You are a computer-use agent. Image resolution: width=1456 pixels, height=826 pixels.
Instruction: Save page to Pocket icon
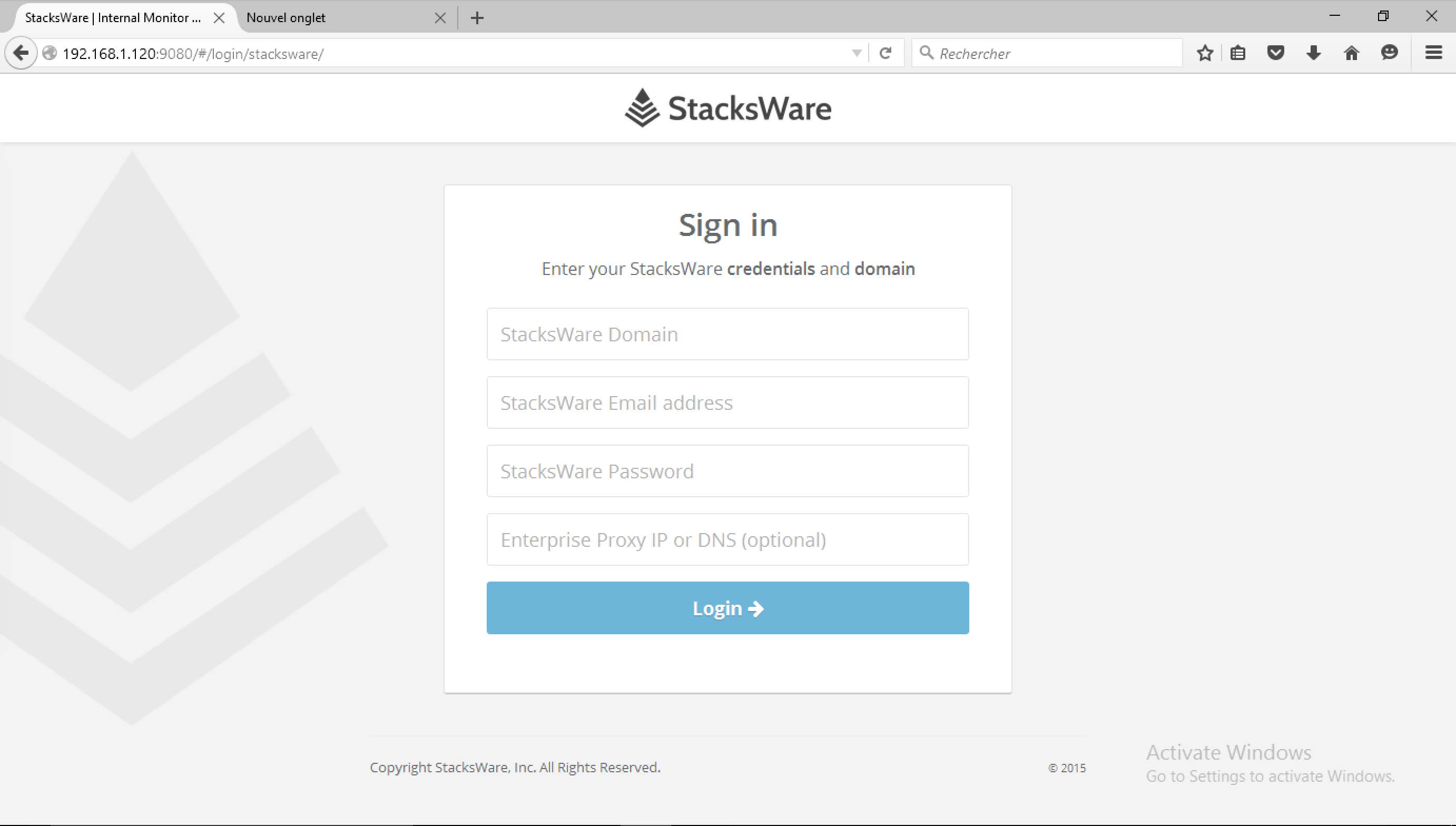(x=1276, y=53)
